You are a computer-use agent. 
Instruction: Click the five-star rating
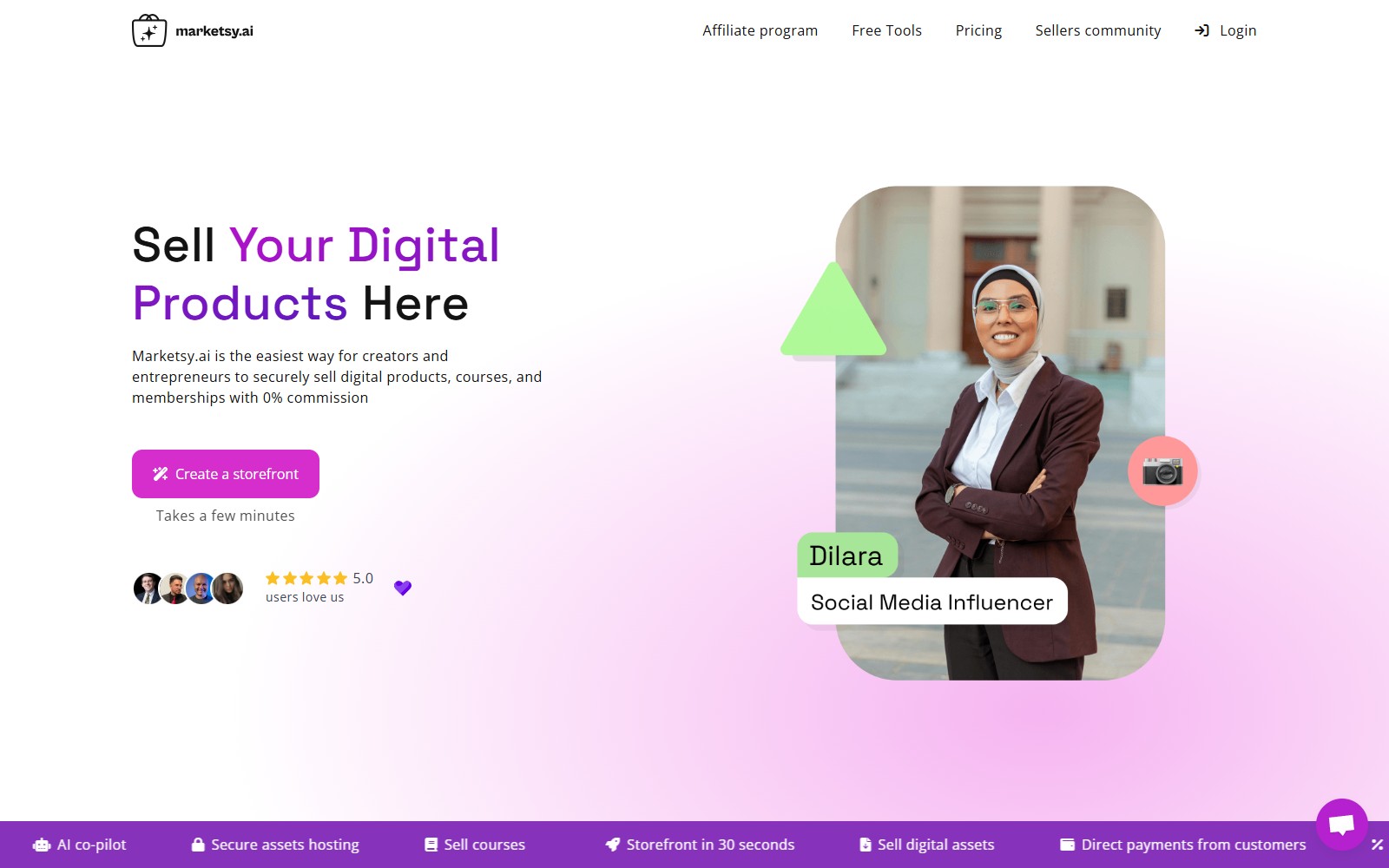coord(306,578)
